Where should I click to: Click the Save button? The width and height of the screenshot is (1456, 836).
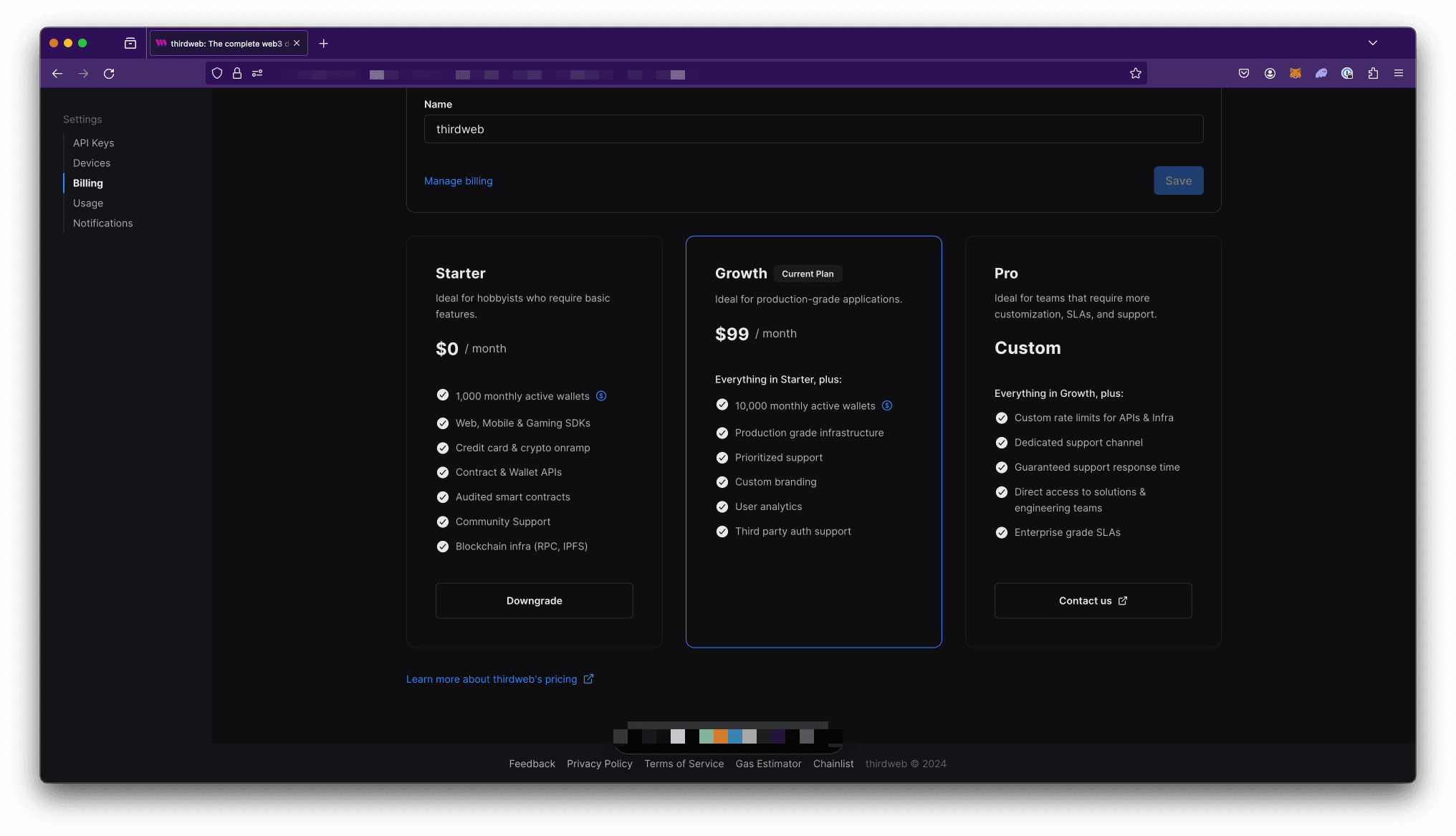pyautogui.click(x=1179, y=181)
